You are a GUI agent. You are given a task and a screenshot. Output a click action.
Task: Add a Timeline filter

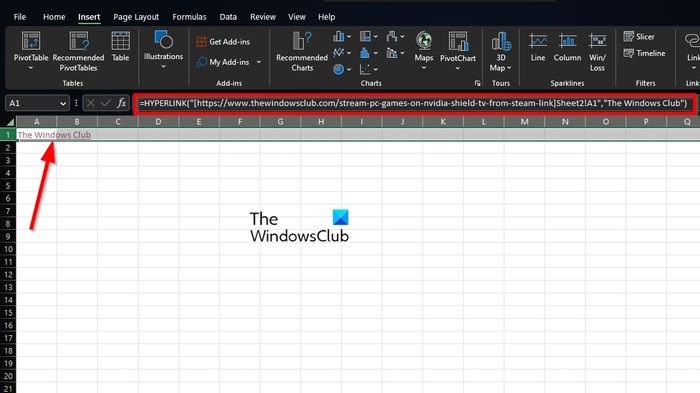pos(644,53)
